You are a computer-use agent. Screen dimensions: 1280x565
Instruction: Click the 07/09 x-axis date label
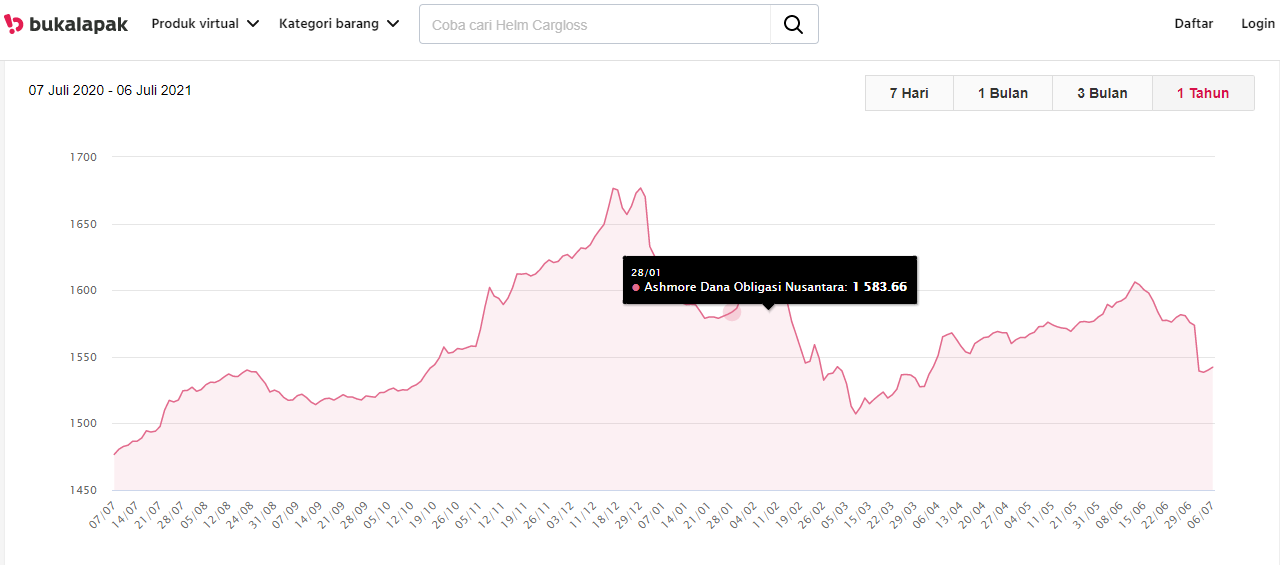point(286,515)
